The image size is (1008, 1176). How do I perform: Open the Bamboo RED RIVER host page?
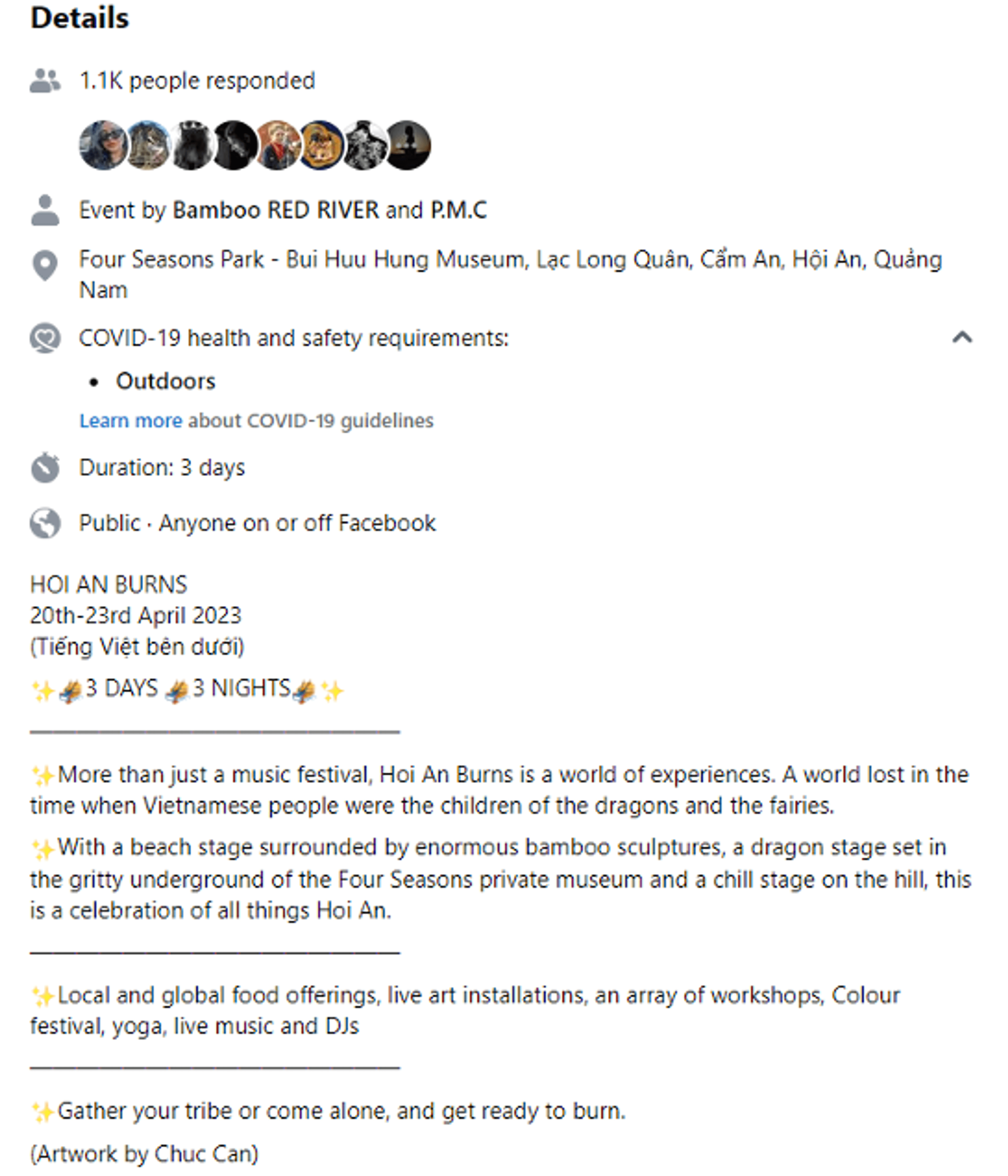275,210
